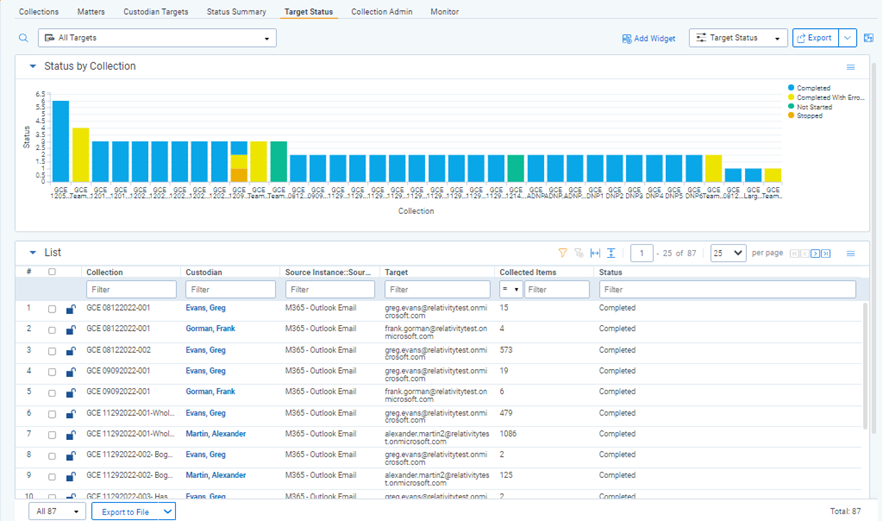Go to the previous list page
882x521 pixels.
click(x=804, y=253)
